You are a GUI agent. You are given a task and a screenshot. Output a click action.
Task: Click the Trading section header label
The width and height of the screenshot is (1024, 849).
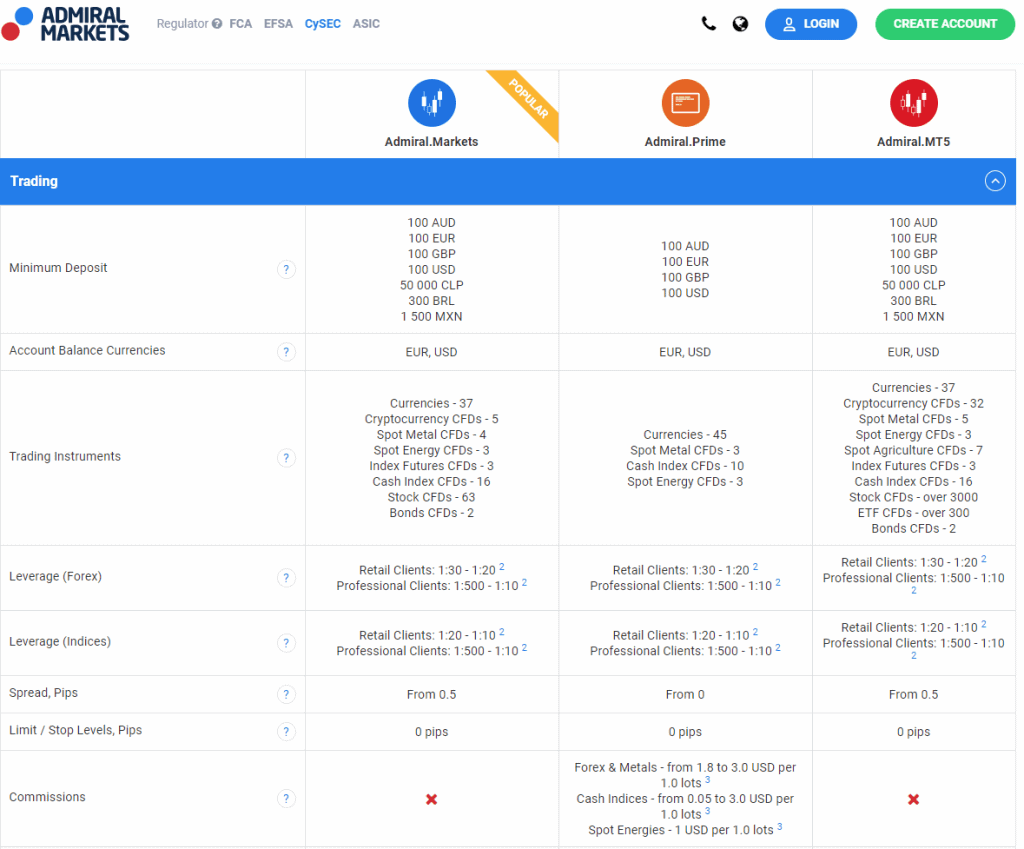click(x=34, y=181)
